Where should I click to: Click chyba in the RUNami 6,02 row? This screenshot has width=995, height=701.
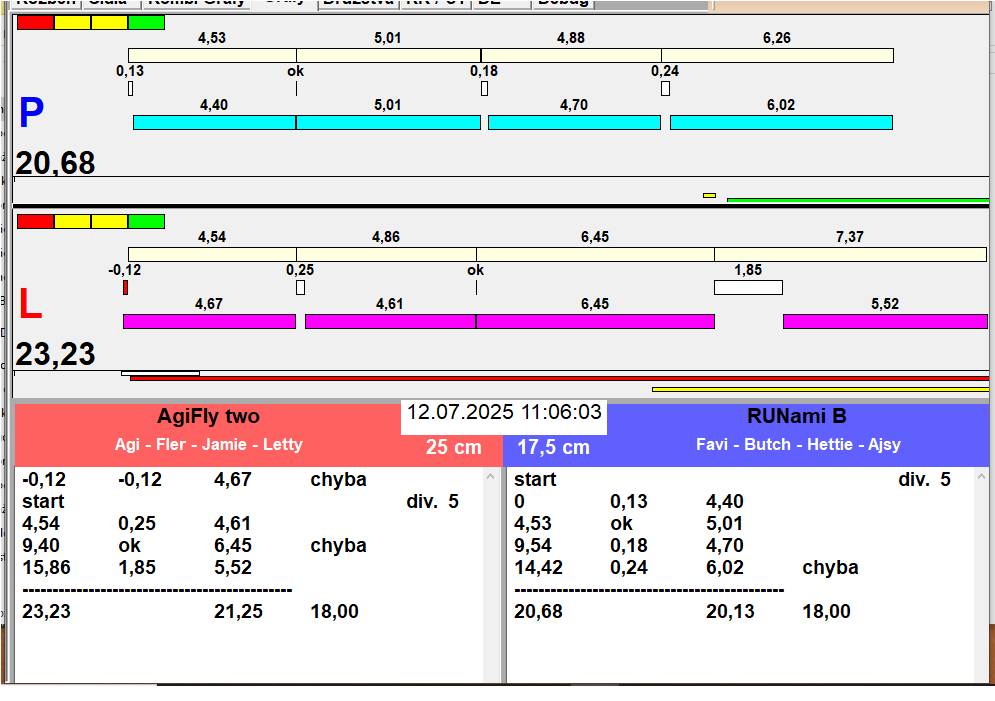coord(830,567)
